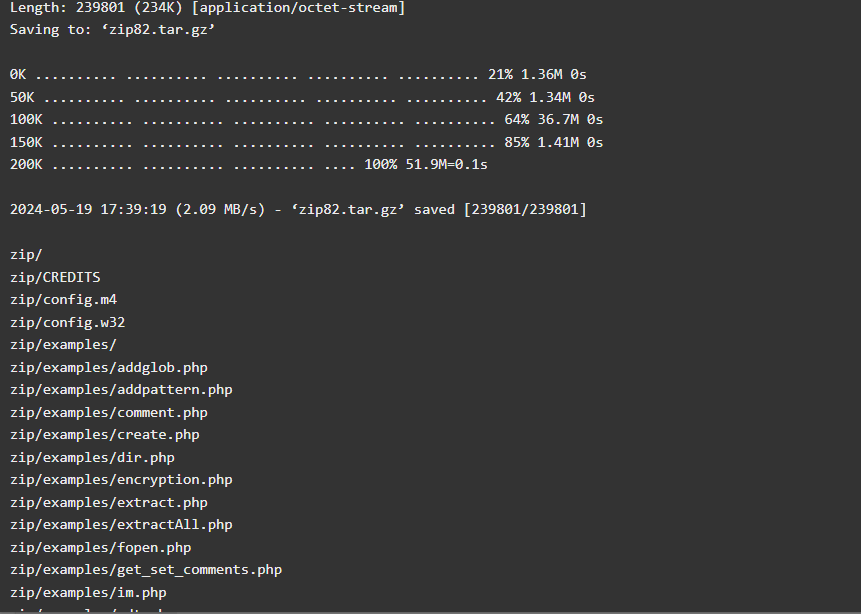Image resolution: width=861 pixels, height=614 pixels.
Task: Click the zip/examples/ directory line
Action: click(x=63, y=345)
